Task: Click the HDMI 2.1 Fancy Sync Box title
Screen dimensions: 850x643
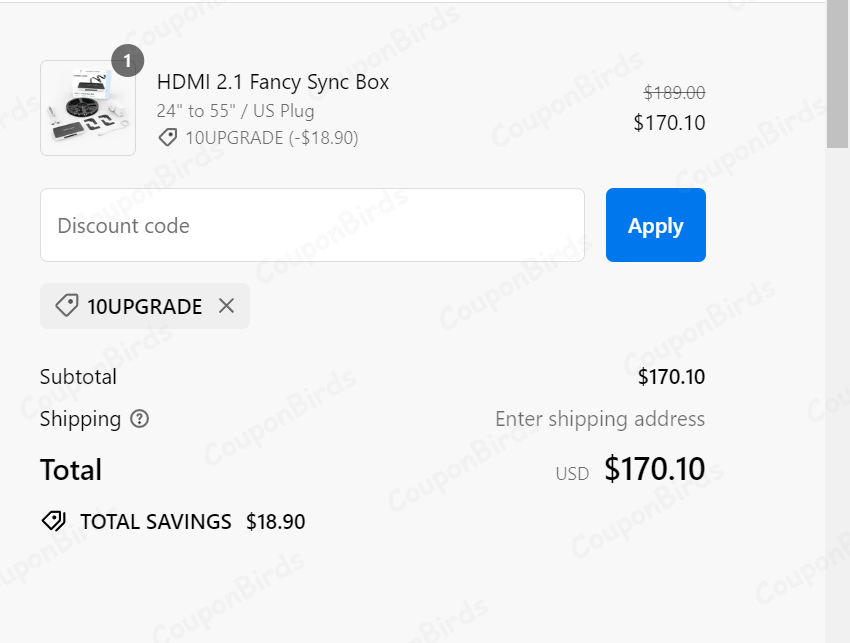Action: pos(273,82)
